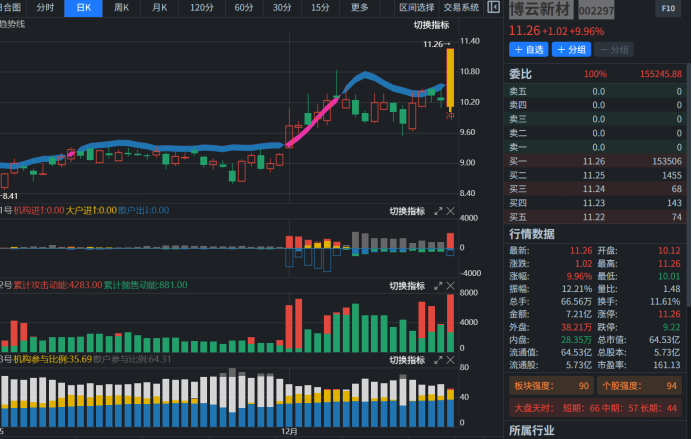
Task: Close the 累计攻击动能 indicator panel
Action: (x=450, y=286)
